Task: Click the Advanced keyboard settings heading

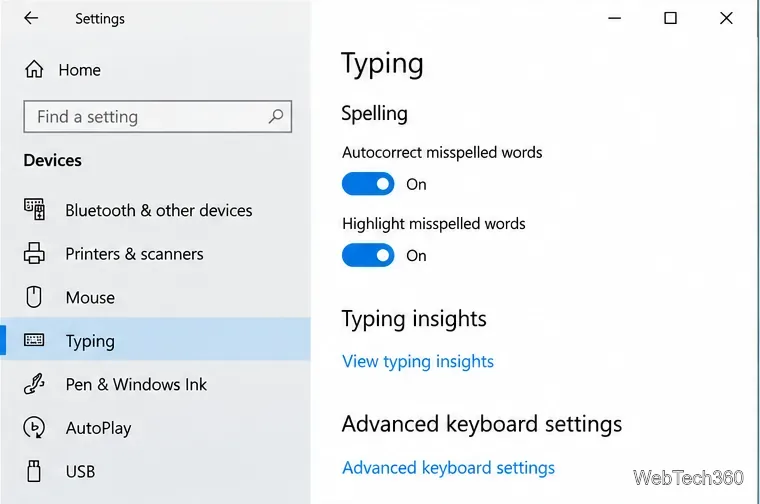Action: point(482,425)
